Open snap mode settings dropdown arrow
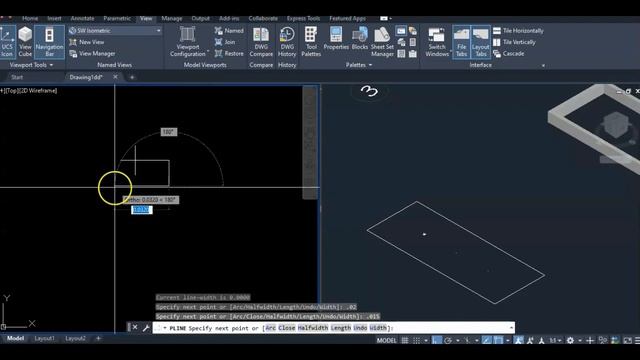Screen dimensions: 640x360 pos(426,340)
